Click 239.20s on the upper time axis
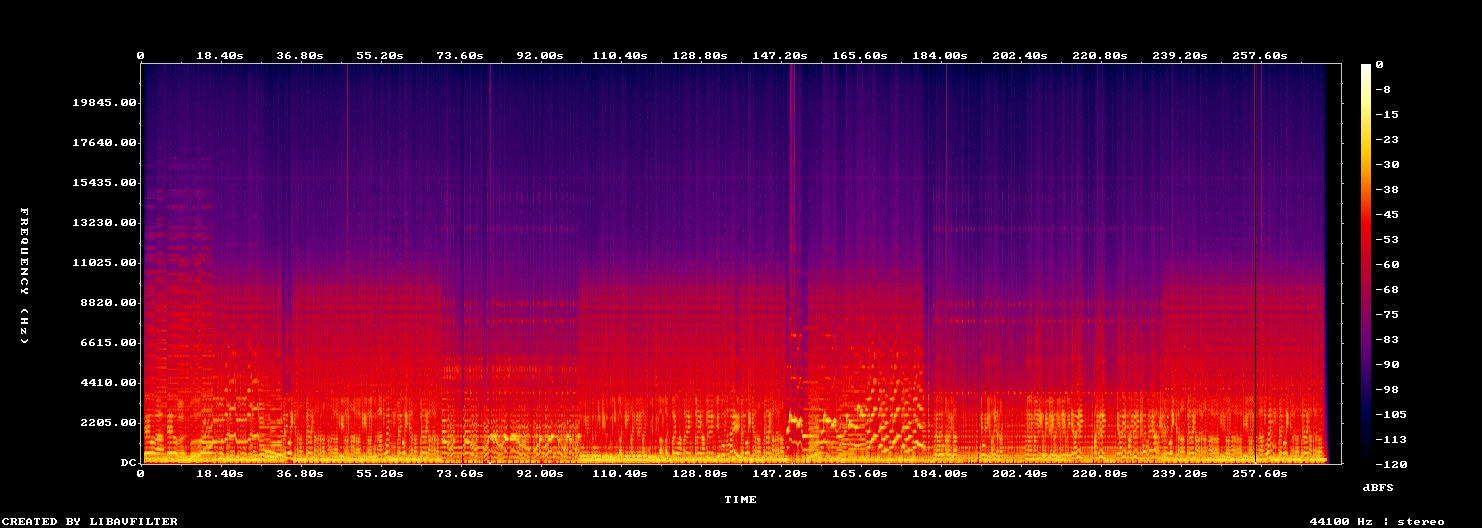The height and width of the screenshot is (528, 1482). point(1180,55)
